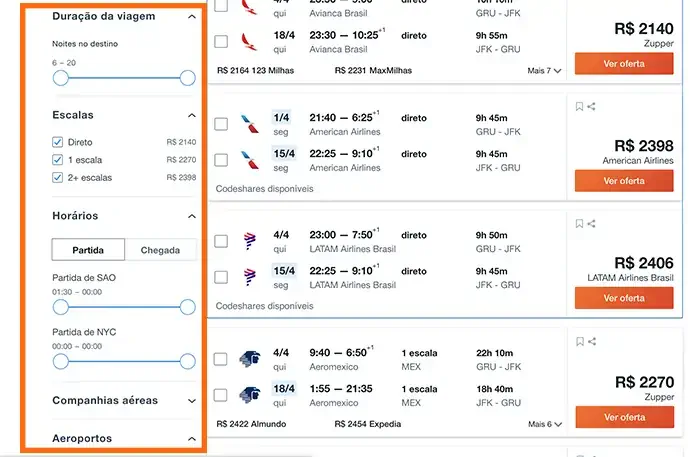Expand the Companhias aéreas filter section
Image resolution: width=690 pixels, height=457 pixels.
[x=191, y=401]
